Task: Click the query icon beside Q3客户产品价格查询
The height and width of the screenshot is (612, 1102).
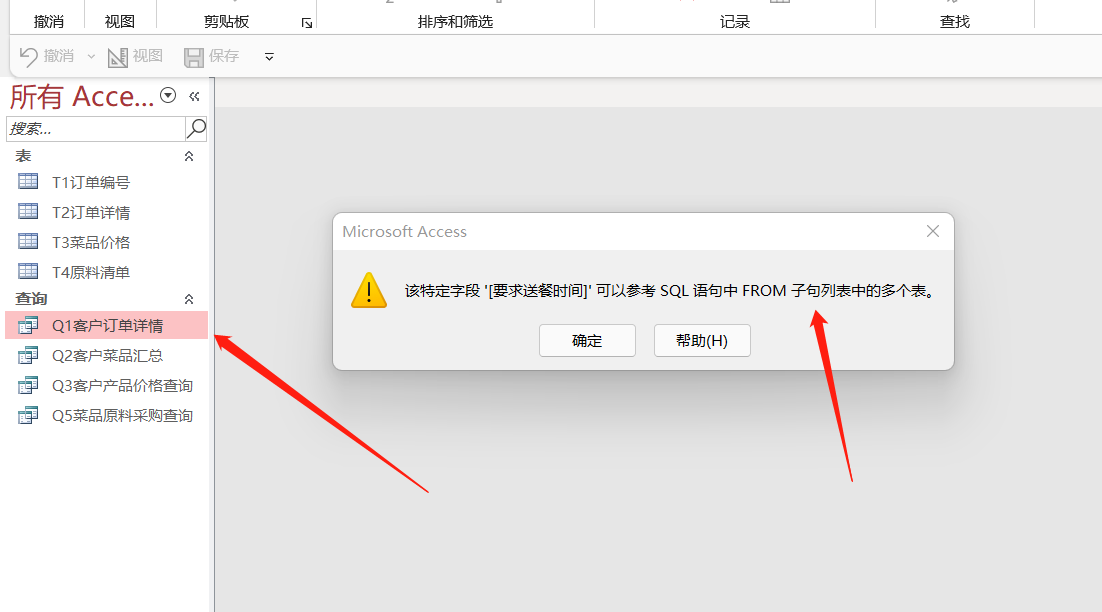Action: point(28,386)
